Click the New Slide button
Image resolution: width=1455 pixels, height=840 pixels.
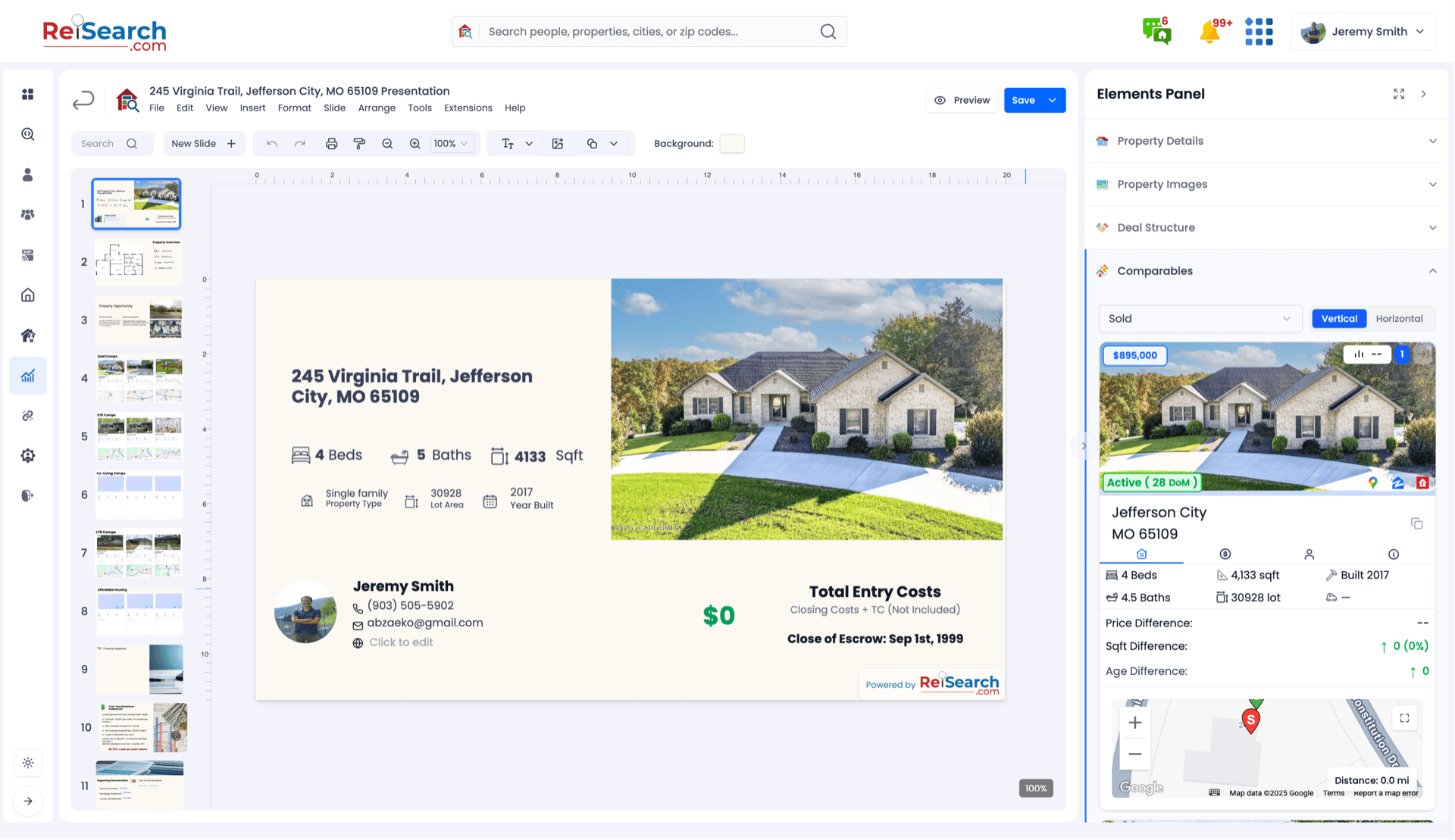tap(204, 144)
